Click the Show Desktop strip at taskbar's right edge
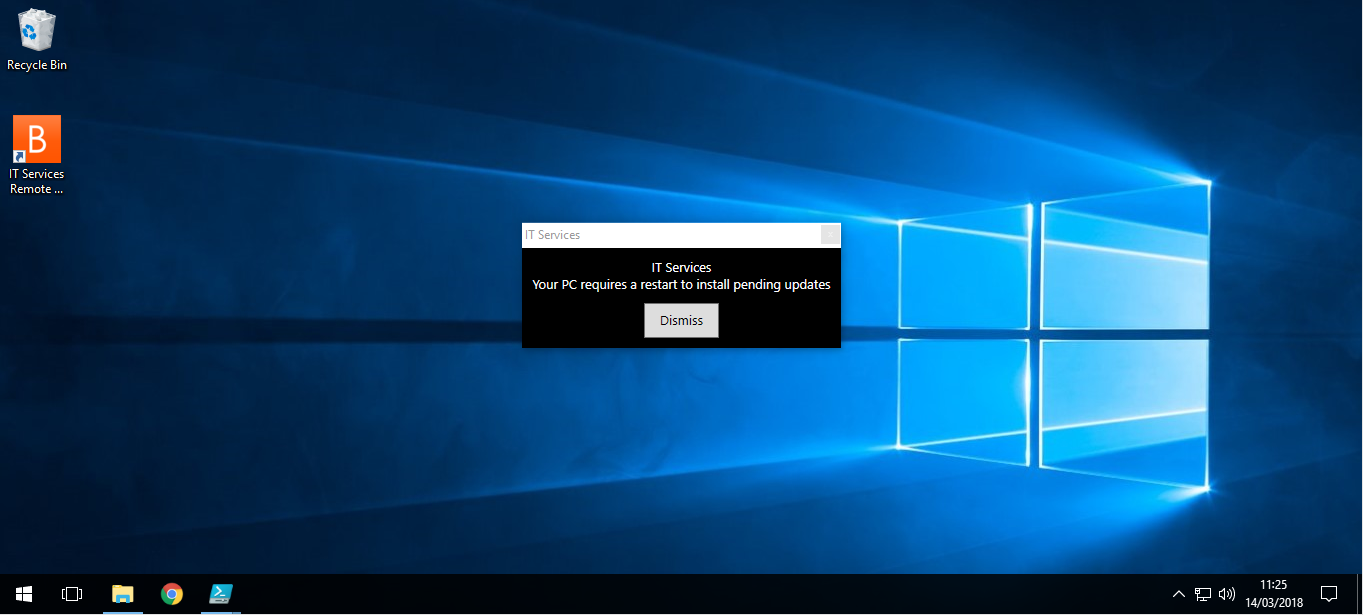Screen dimensions: 1364x615 pos(1361,593)
